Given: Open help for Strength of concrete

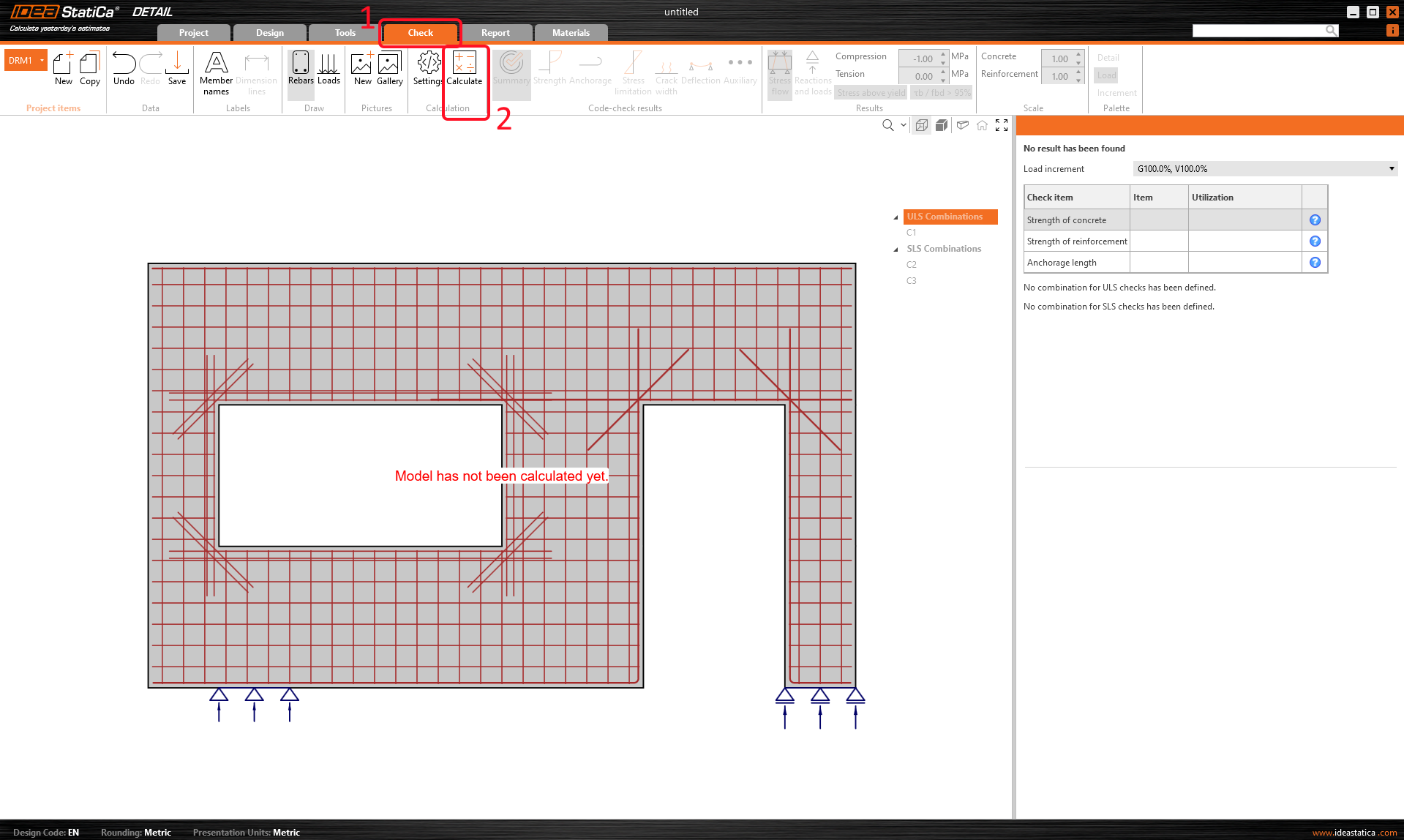Looking at the screenshot, I should coord(1315,220).
